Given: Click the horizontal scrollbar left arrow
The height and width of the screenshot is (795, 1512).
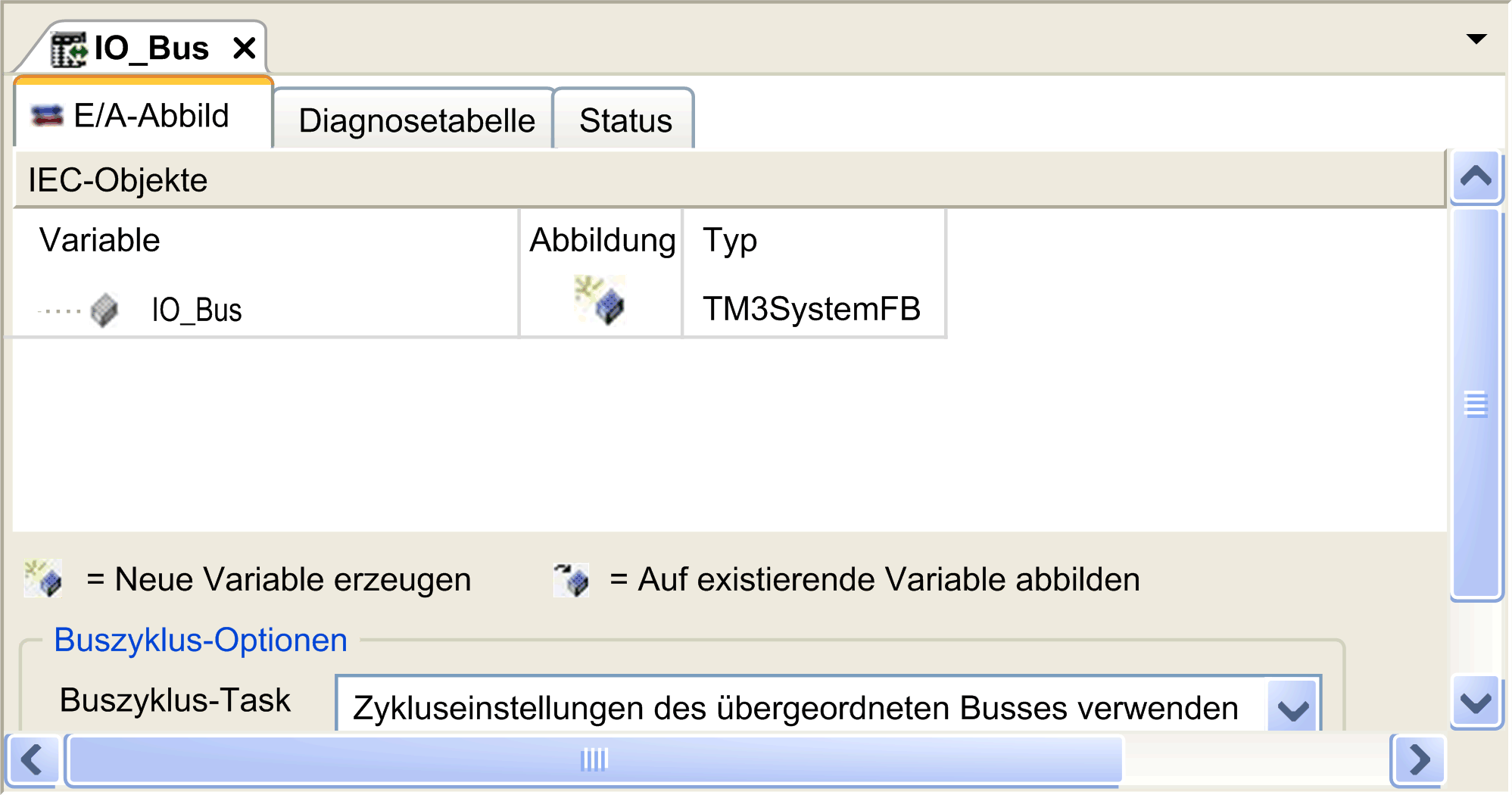Looking at the screenshot, I should coord(33,759).
